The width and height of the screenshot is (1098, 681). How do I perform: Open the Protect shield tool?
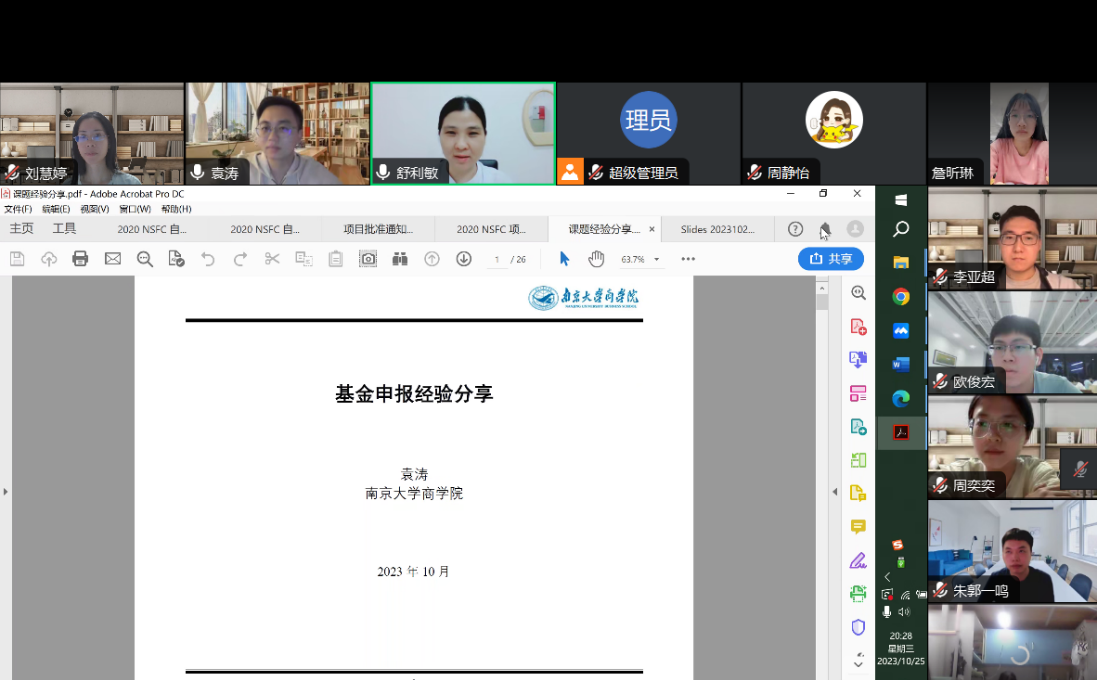858,627
